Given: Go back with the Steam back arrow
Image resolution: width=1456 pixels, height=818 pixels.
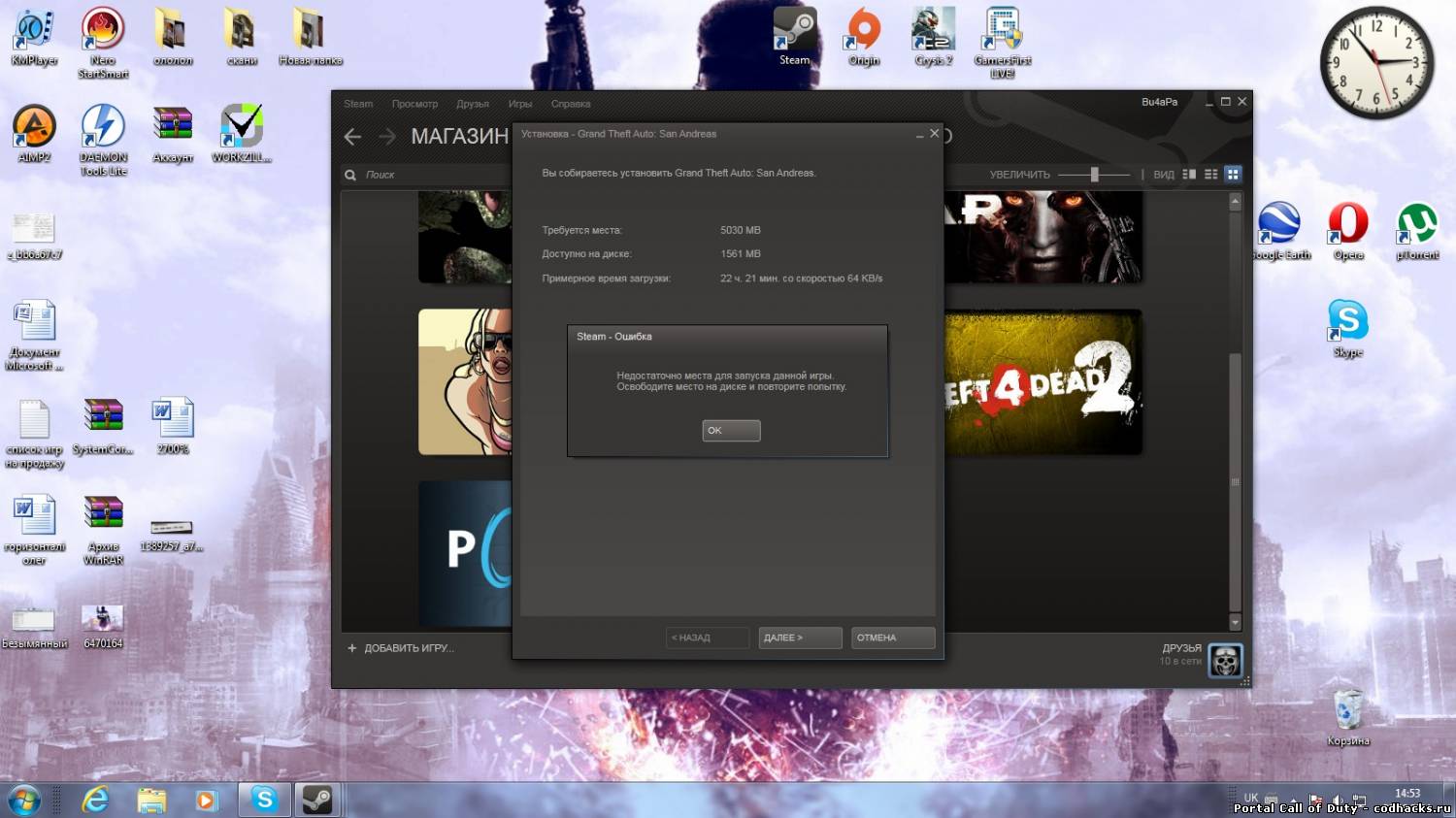Looking at the screenshot, I should click(352, 137).
